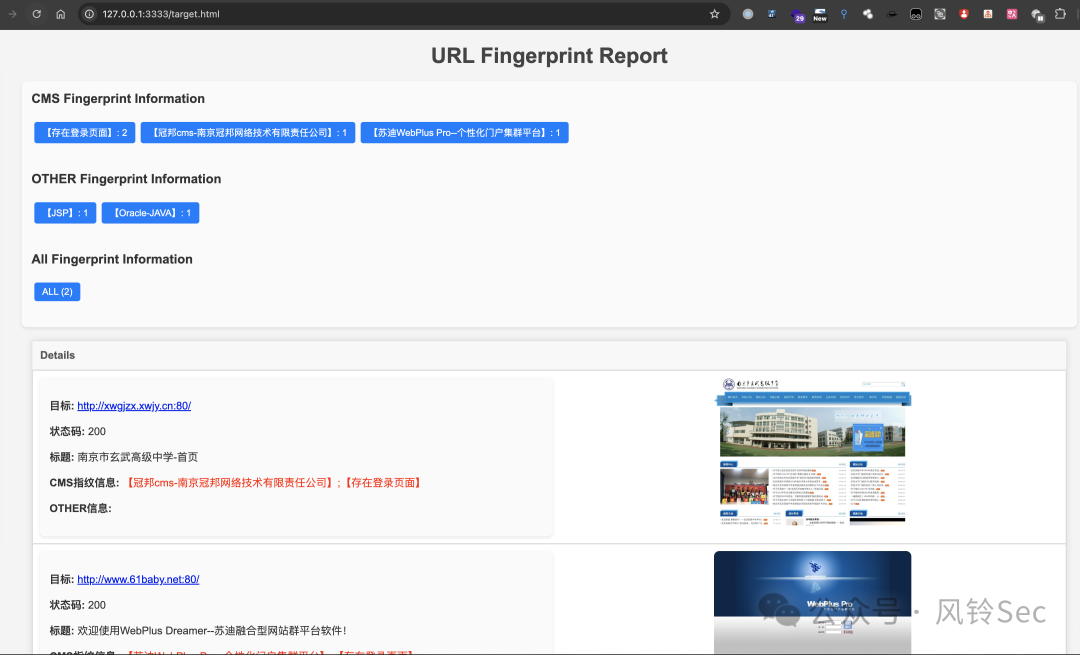Filter by 冠邦cms fingerprint tag
The height and width of the screenshot is (655, 1080).
click(x=248, y=132)
